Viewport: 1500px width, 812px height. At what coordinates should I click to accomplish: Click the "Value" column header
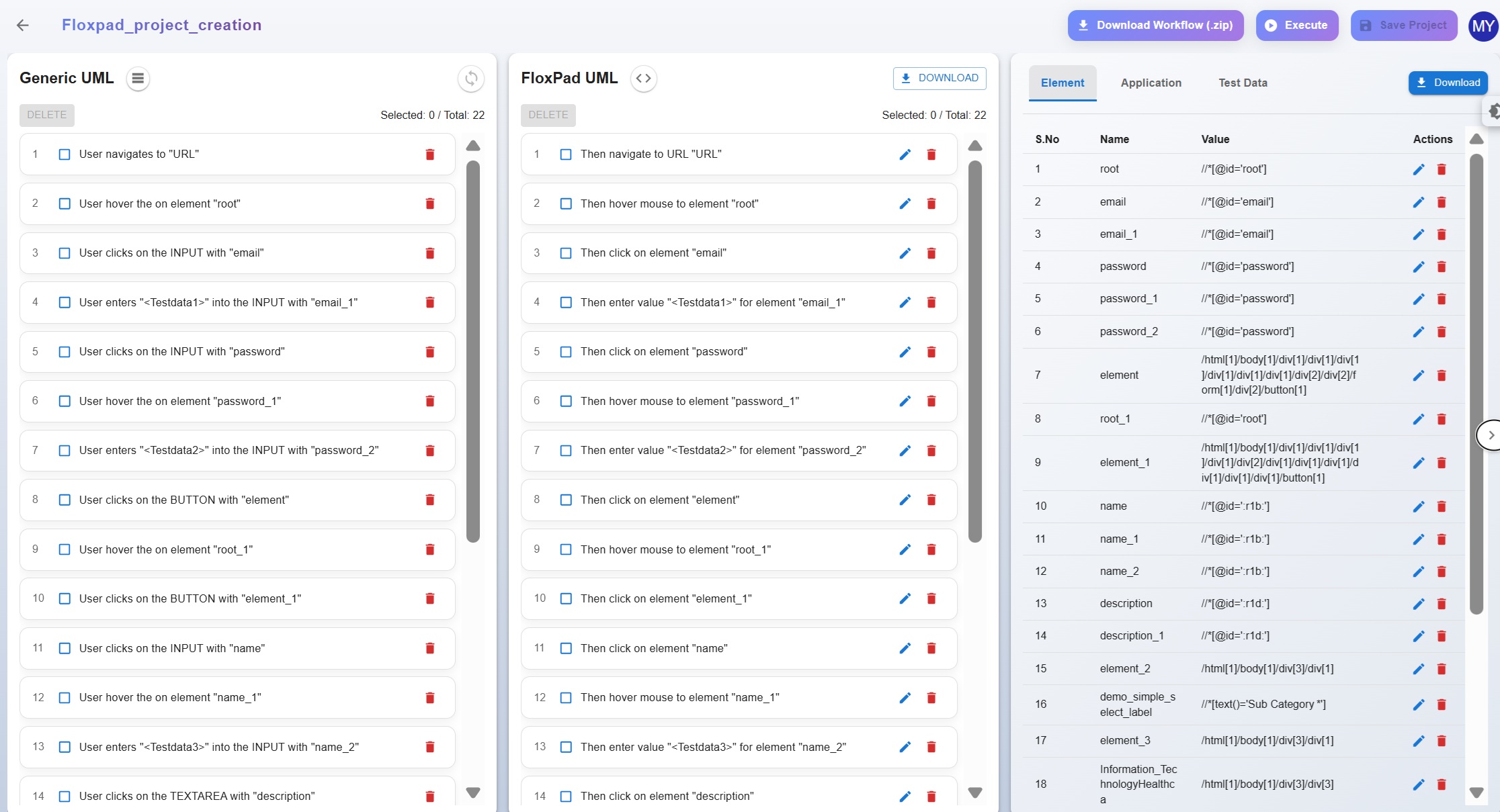tap(1215, 139)
